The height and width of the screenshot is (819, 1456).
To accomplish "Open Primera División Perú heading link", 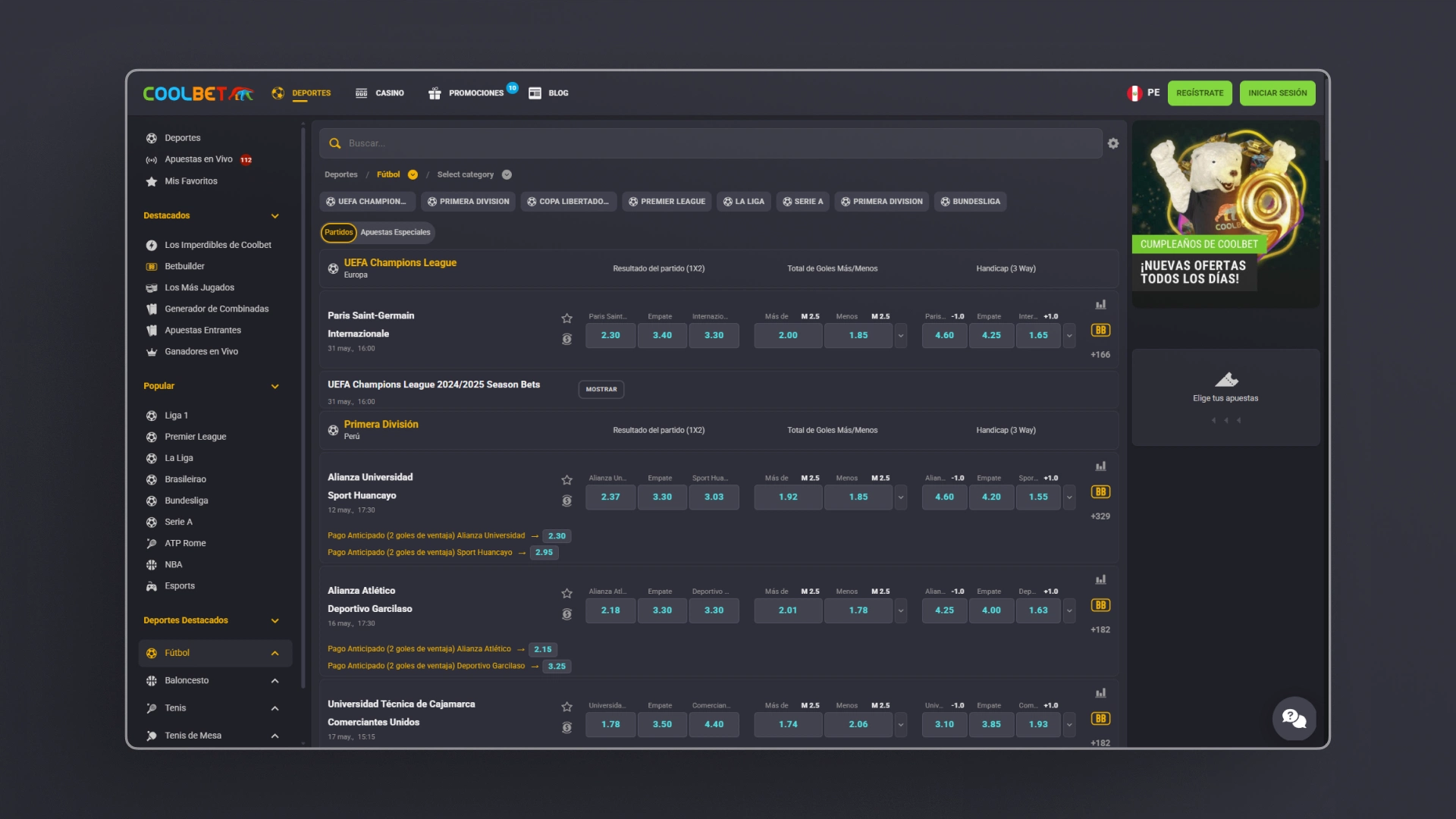I will (381, 424).
